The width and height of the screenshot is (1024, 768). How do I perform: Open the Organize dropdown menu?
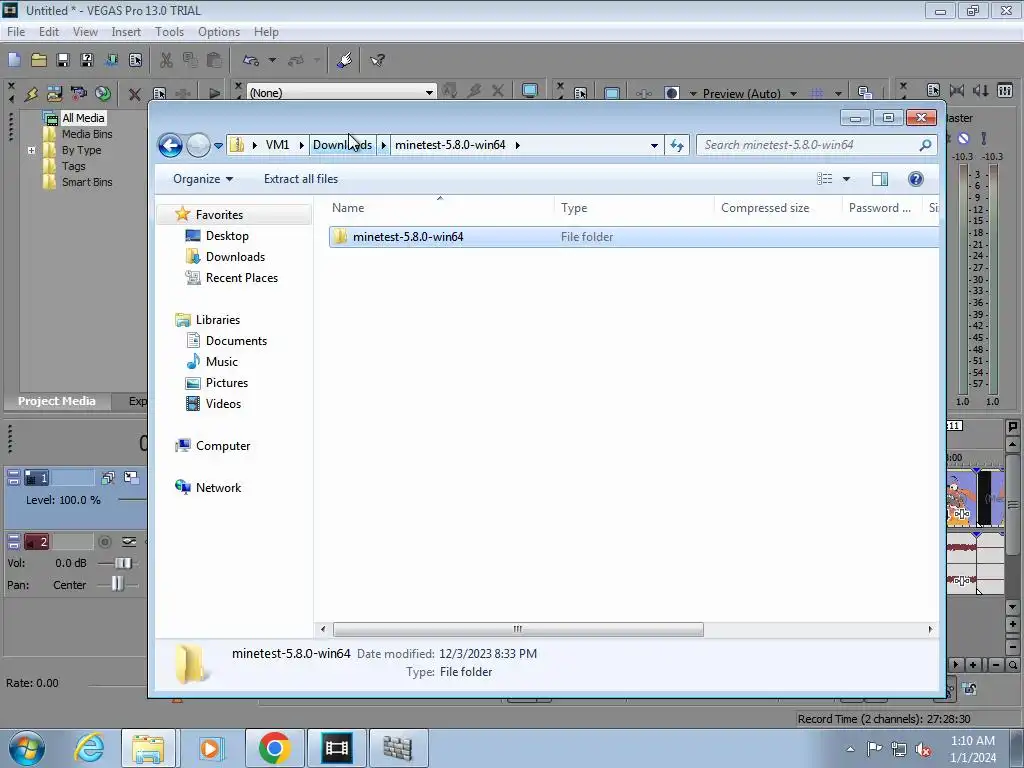202,179
